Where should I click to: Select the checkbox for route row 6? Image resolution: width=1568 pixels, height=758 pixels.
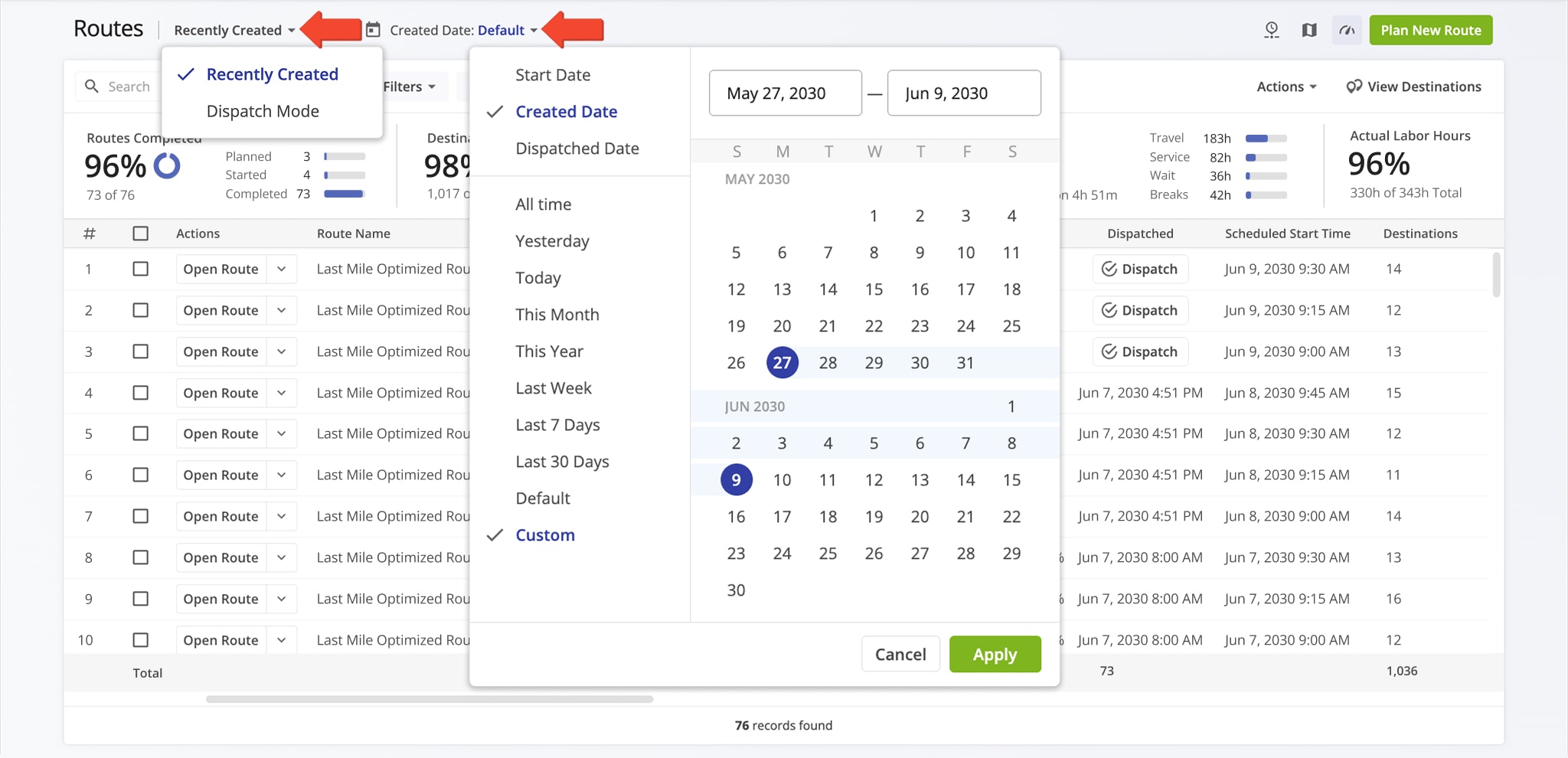click(141, 475)
